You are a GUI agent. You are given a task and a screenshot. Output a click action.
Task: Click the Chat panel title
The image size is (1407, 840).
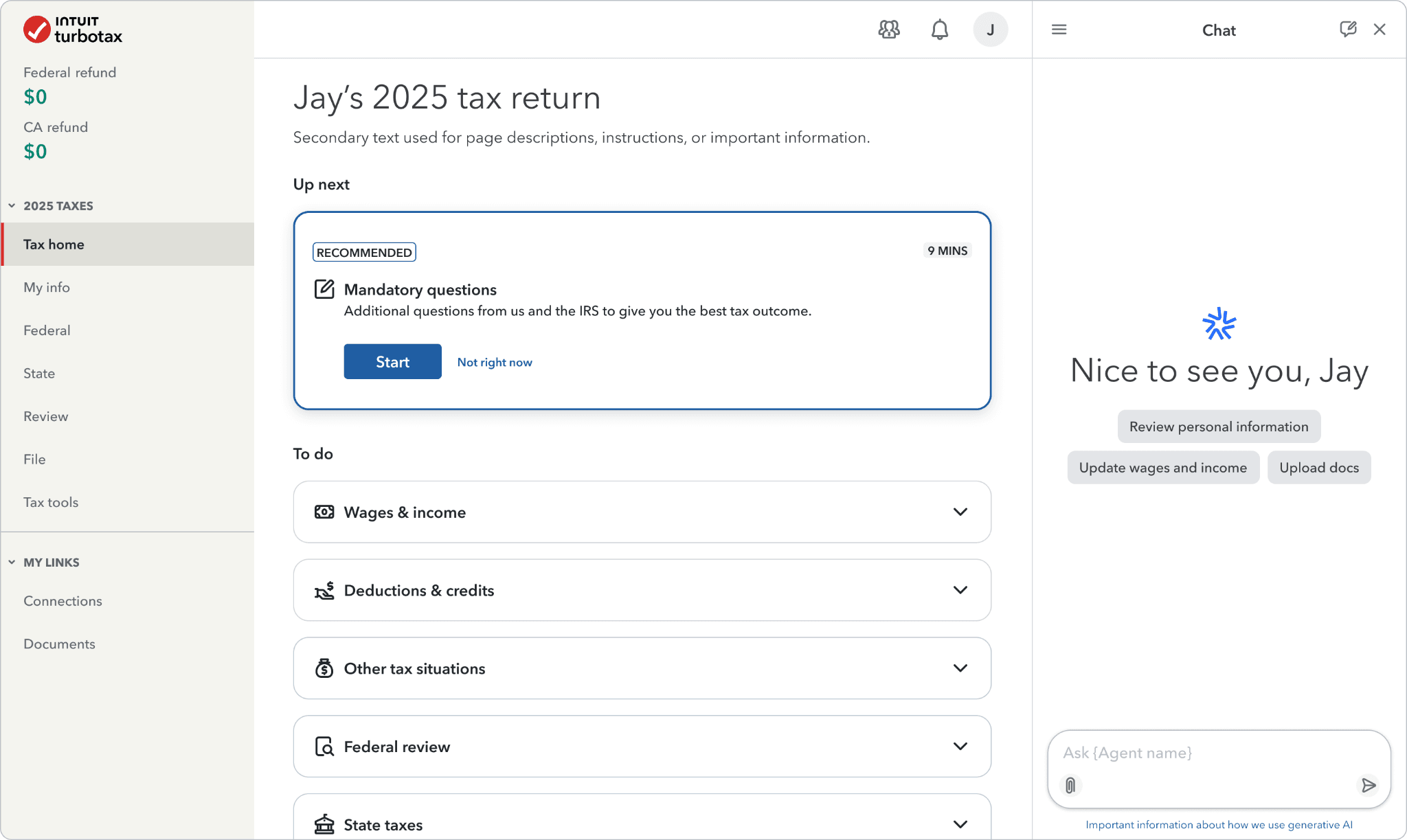[x=1219, y=30]
